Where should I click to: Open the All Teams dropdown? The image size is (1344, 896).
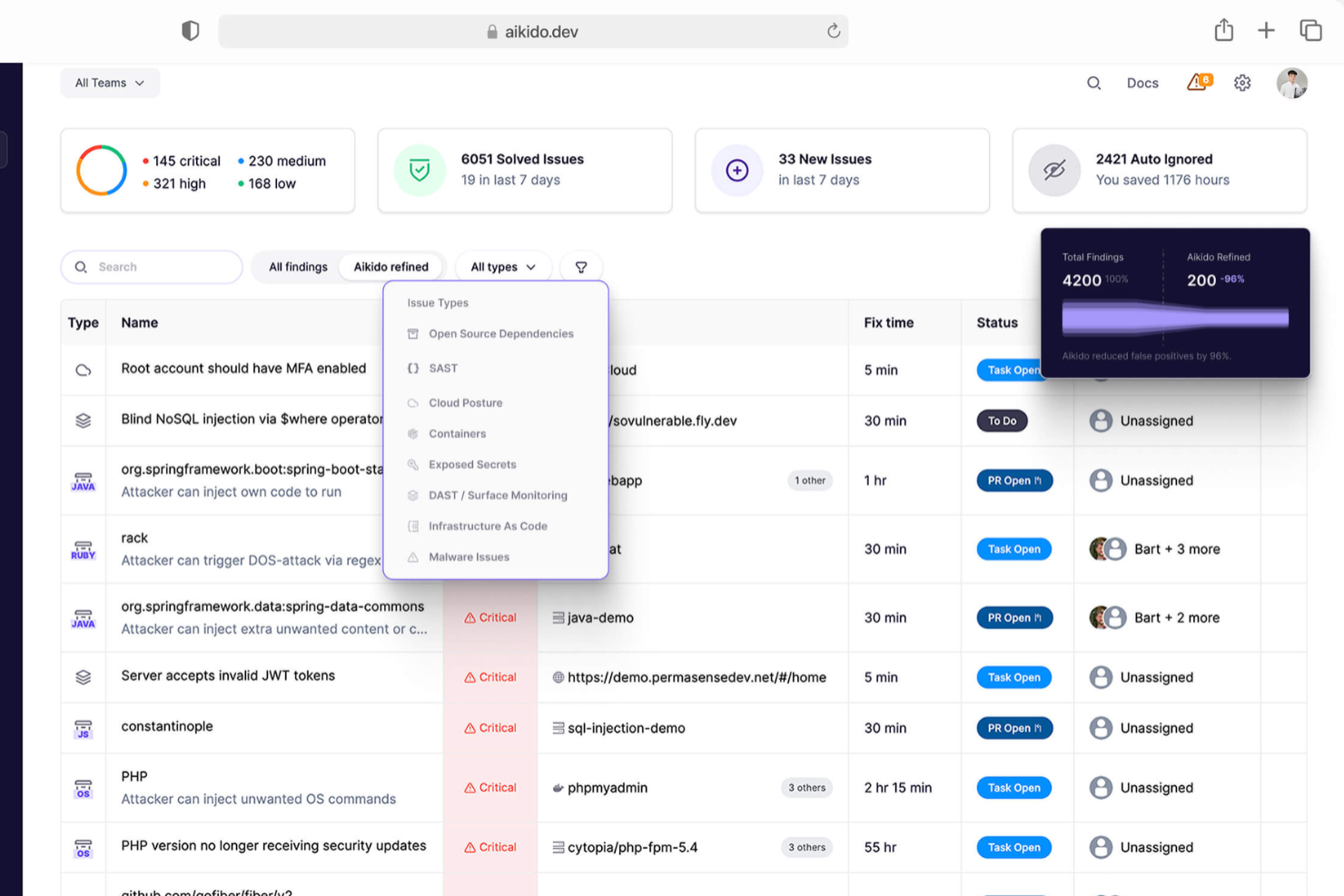(109, 83)
